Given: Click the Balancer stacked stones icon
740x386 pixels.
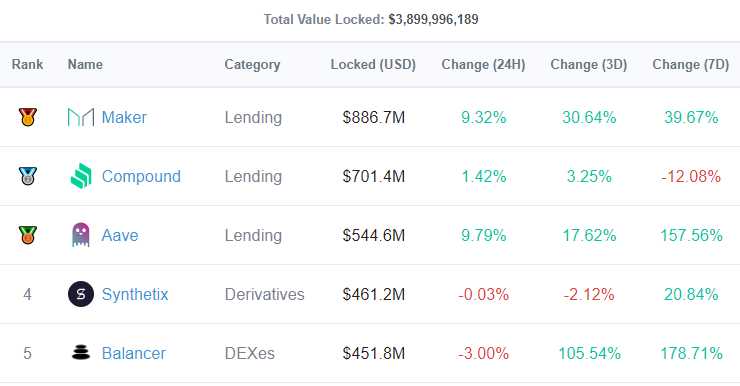Looking at the screenshot, I should click(x=81, y=352).
